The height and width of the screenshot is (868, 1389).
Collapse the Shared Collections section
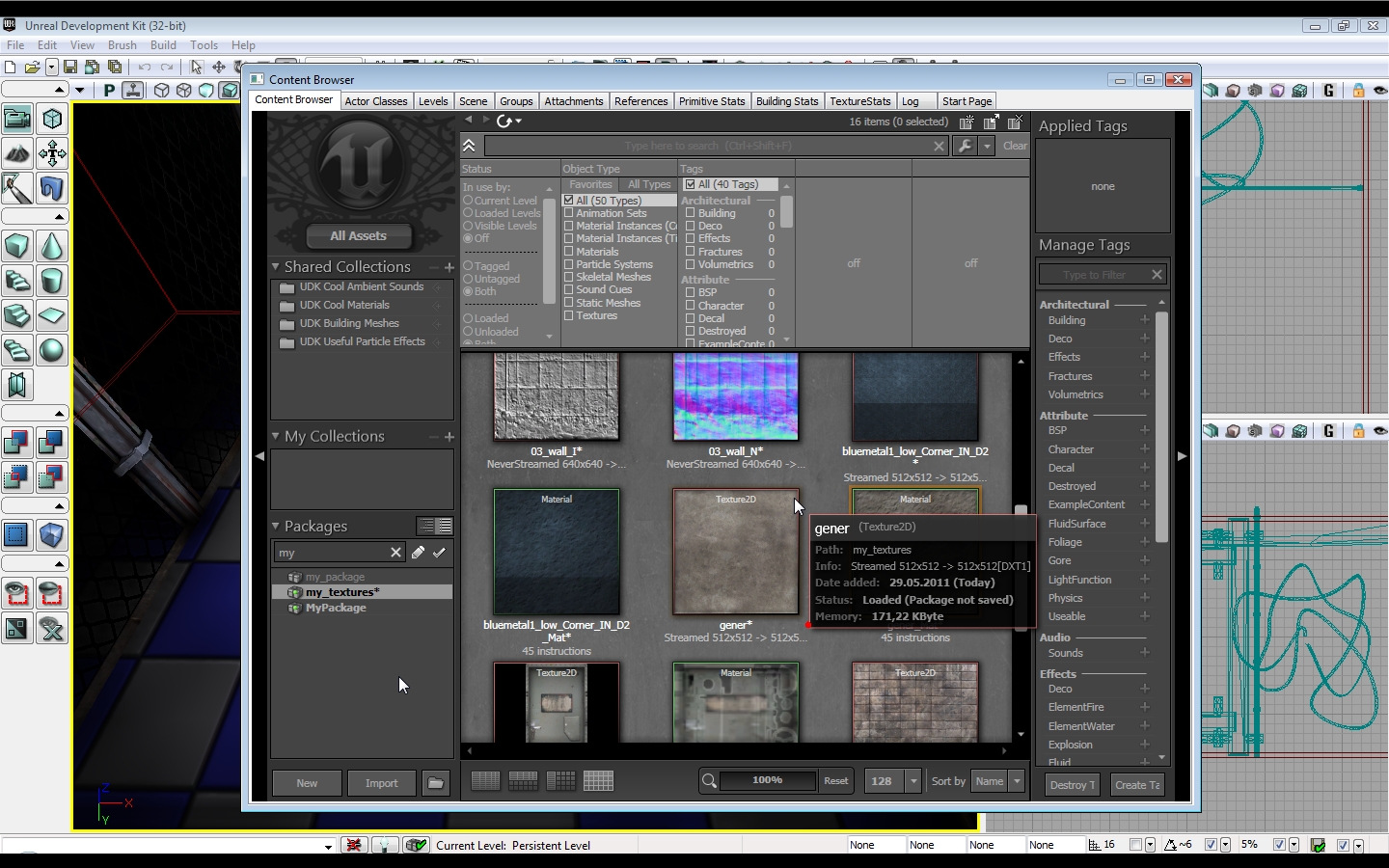276,267
